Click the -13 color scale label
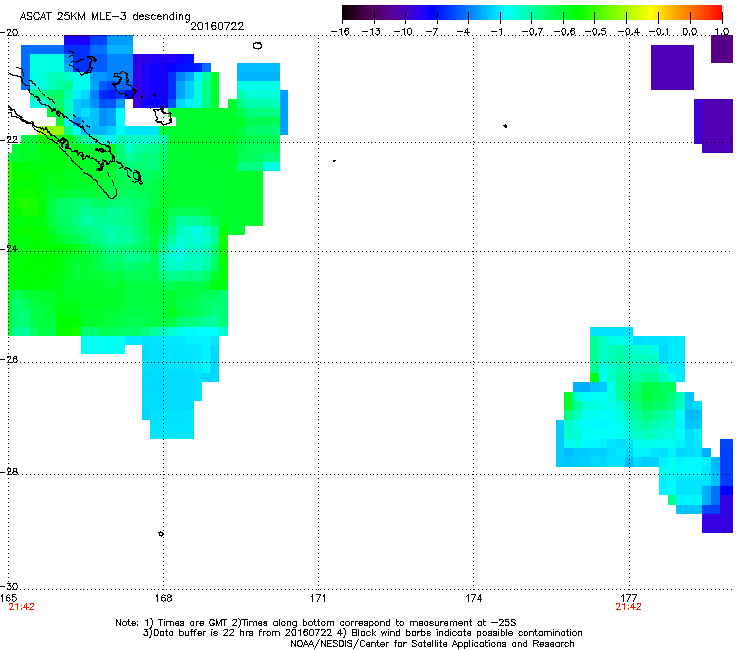 tap(371, 32)
